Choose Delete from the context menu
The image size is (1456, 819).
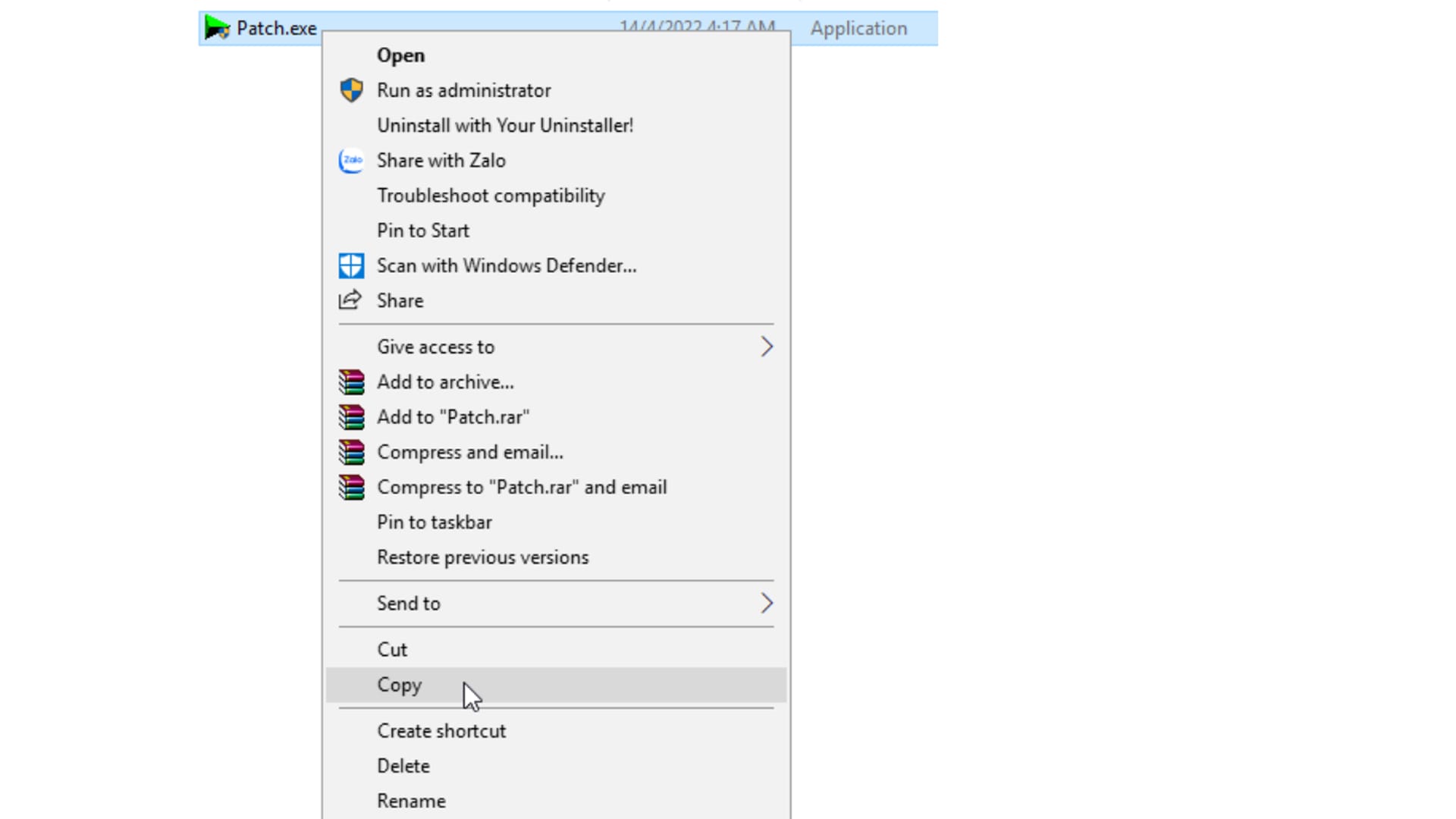click(x=403, y=766)
